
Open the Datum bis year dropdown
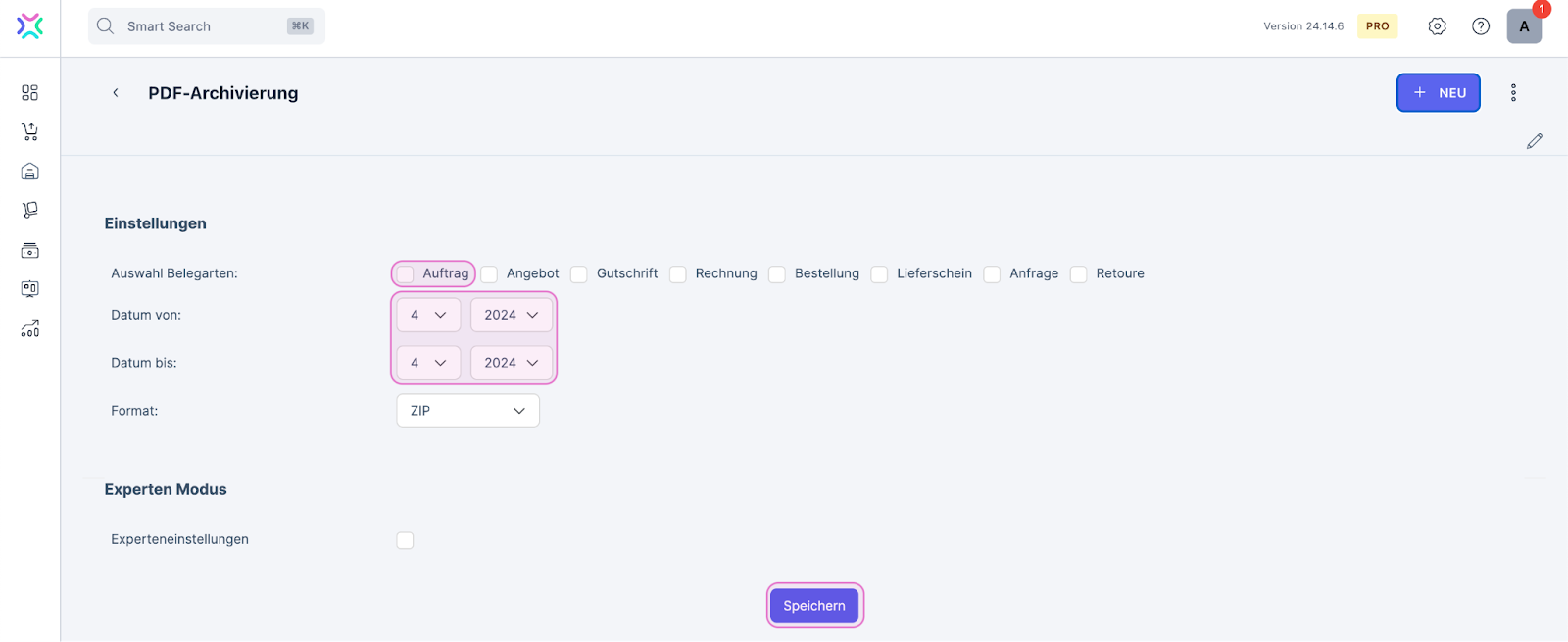click(x=512, y=363)
